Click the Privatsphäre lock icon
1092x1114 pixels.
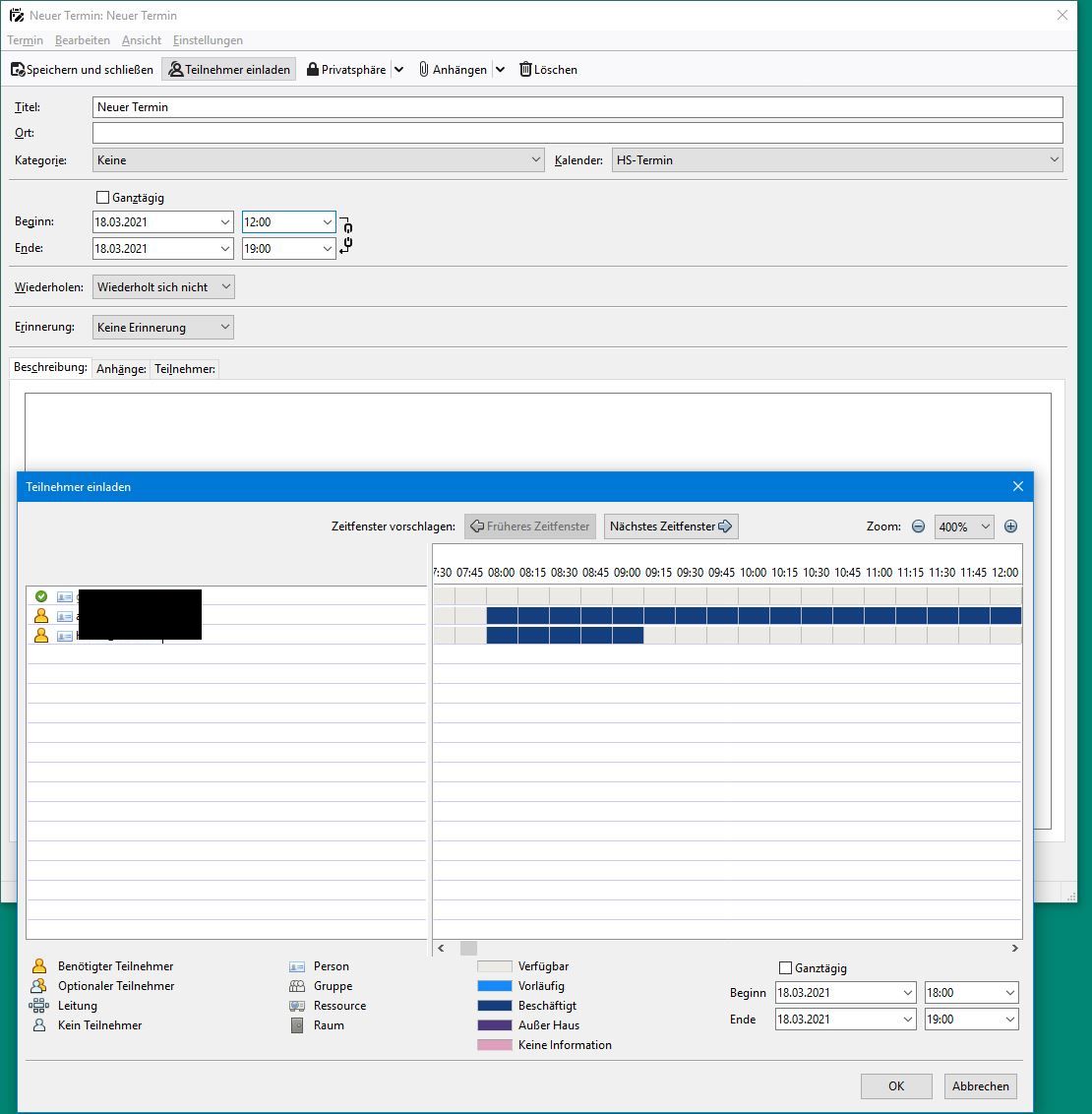(313, 70)
